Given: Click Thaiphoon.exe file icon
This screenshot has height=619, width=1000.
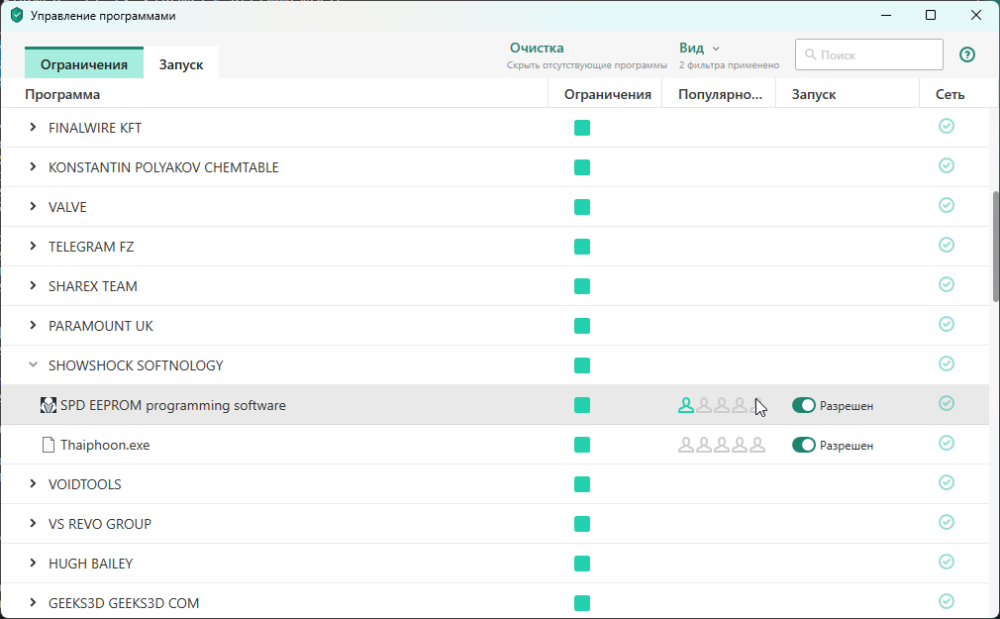Looking at the screenshot, I should pyautogui.click(x=48, y=445).
